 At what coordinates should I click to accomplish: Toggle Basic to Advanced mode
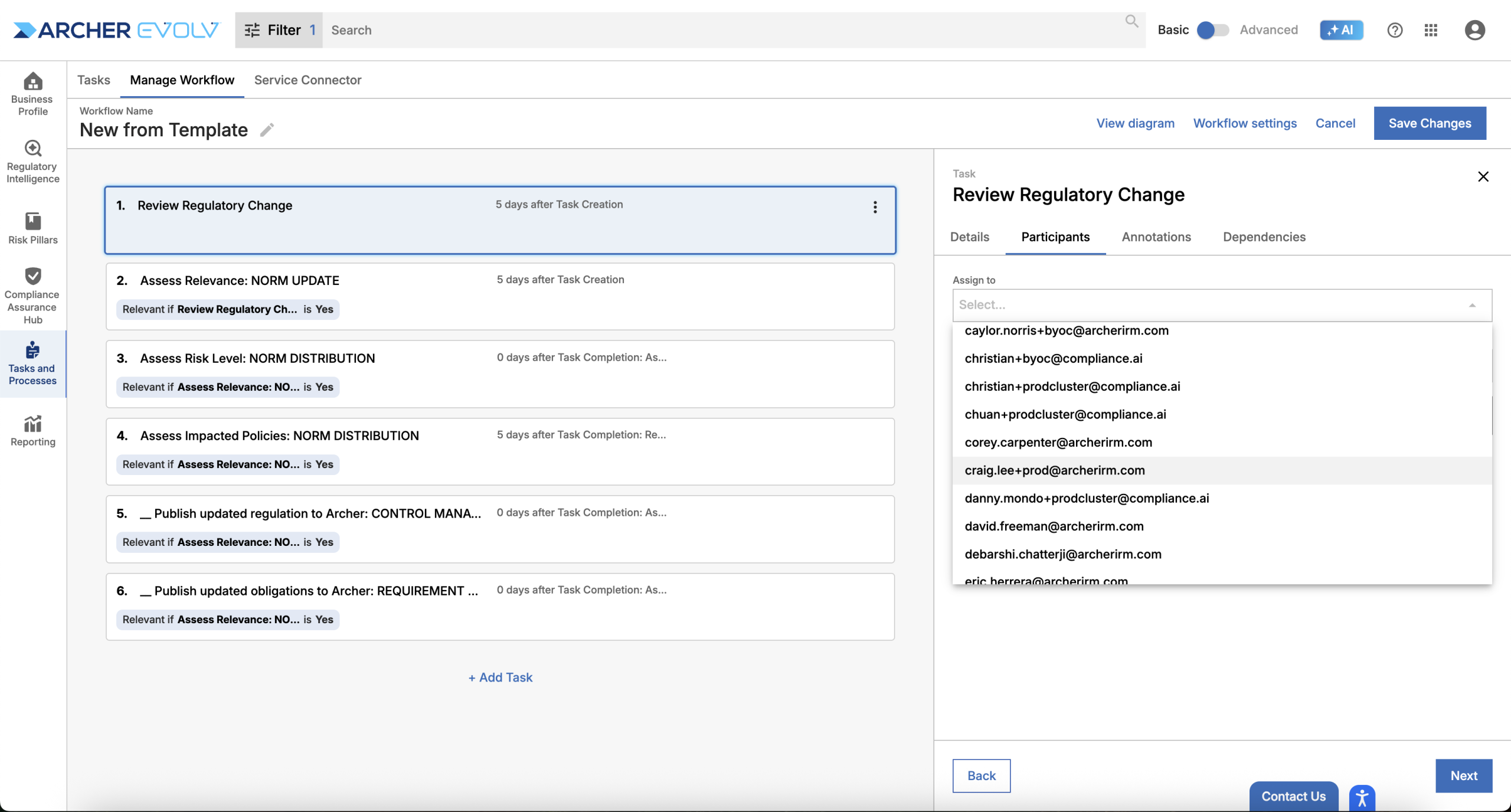(1212, 30)
